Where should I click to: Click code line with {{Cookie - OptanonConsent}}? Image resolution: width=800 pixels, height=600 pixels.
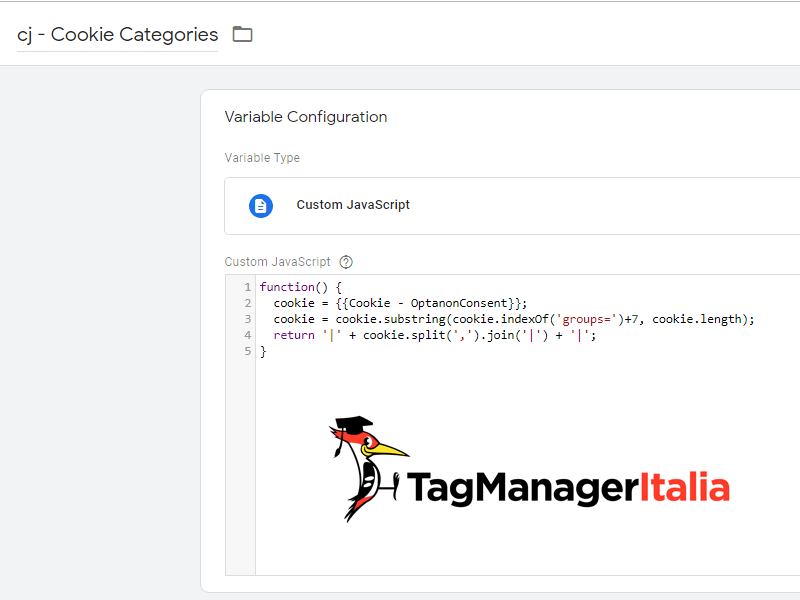click(x=400, y=303)
